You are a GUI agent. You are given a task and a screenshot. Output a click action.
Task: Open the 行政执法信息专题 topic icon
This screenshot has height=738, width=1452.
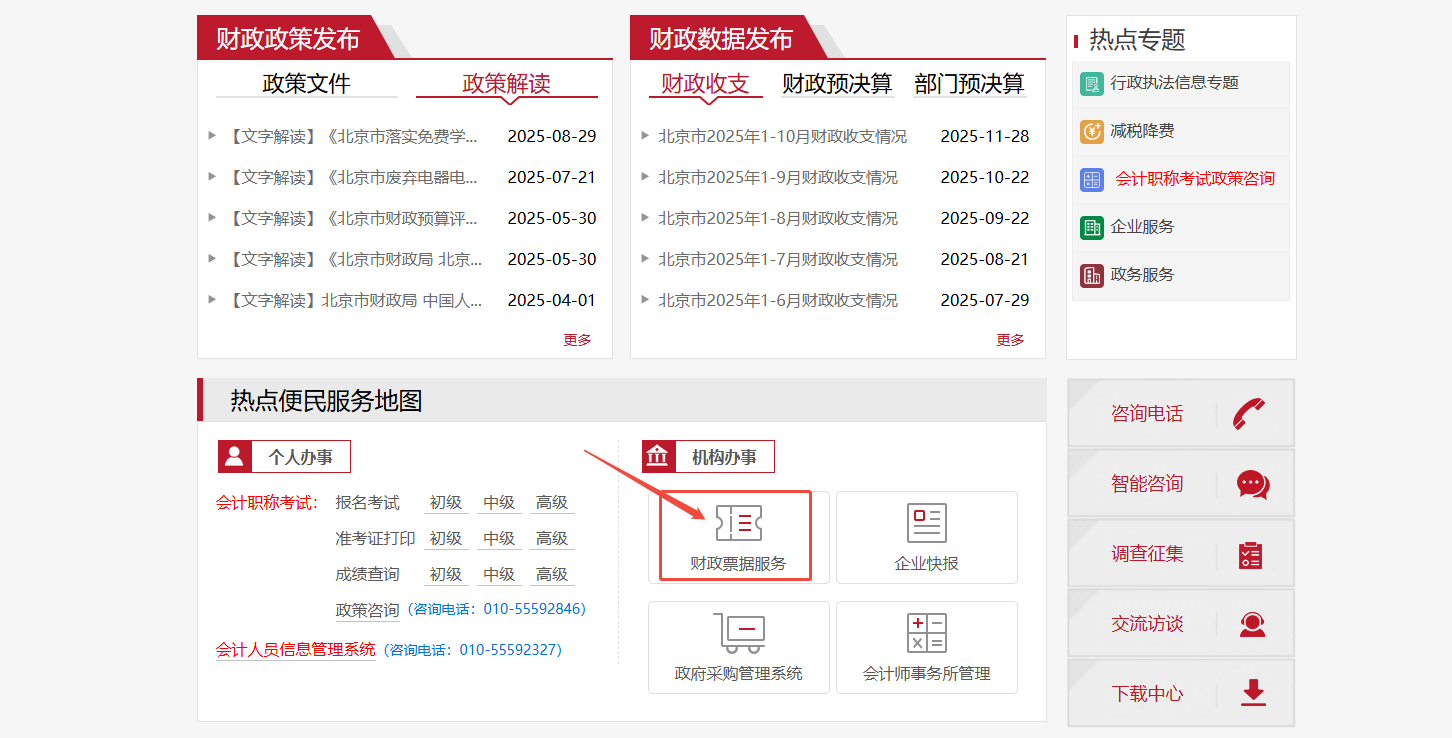click(x=1092, y=84)
